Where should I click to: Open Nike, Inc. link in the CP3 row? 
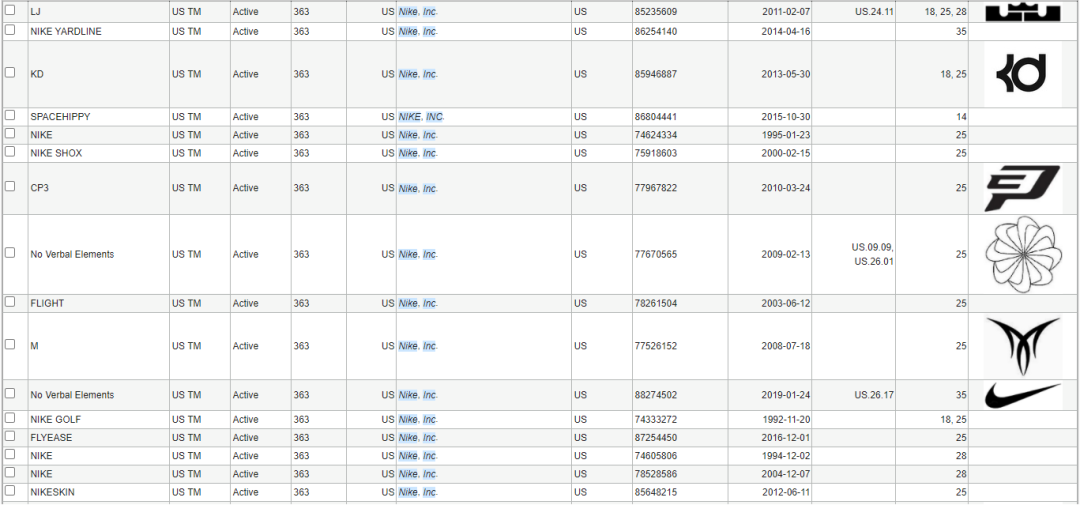pos(417,189)
